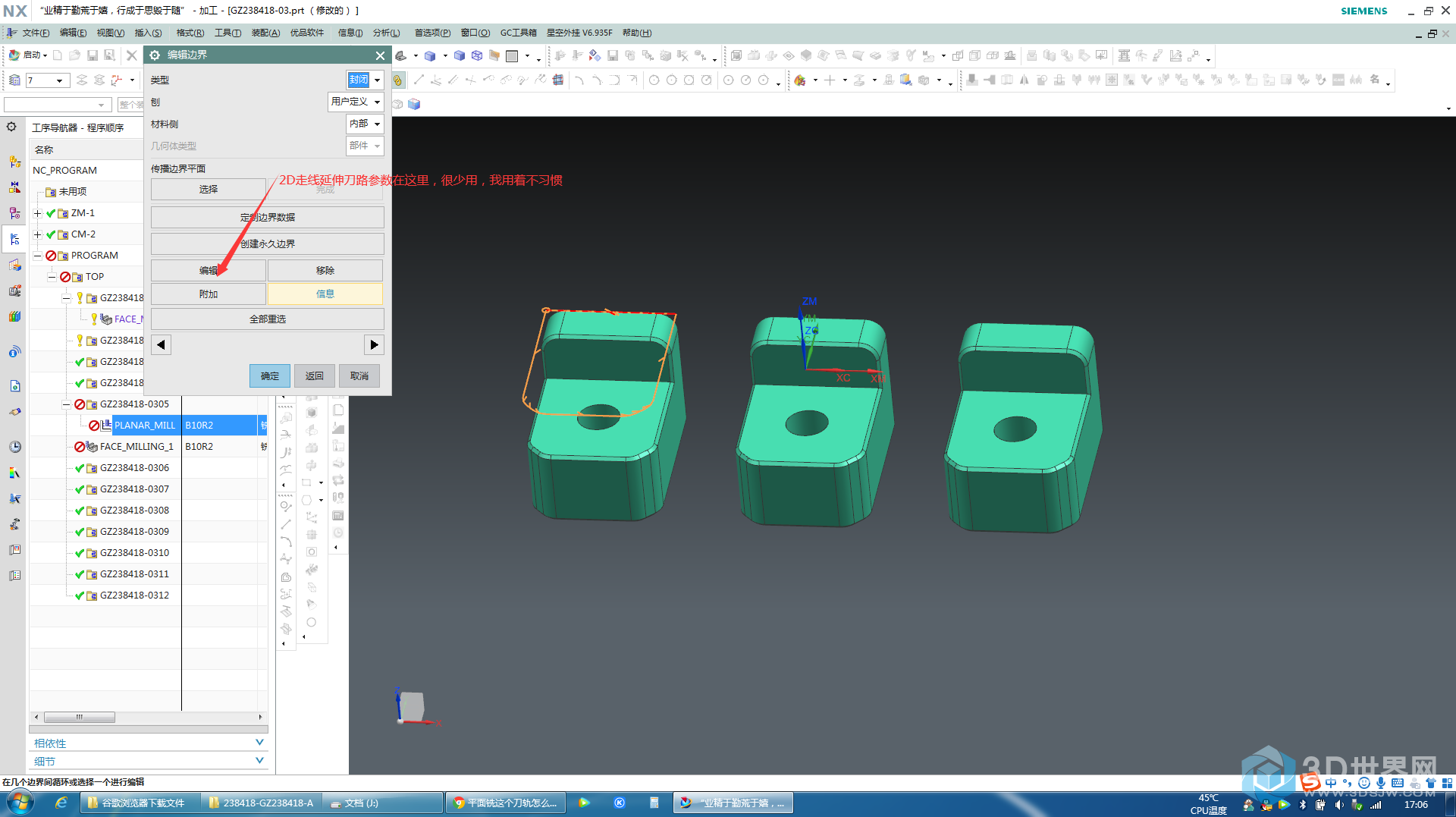Click the 取消 cancel button
This screenshot has width=1456, height=817.
(359, 376)
